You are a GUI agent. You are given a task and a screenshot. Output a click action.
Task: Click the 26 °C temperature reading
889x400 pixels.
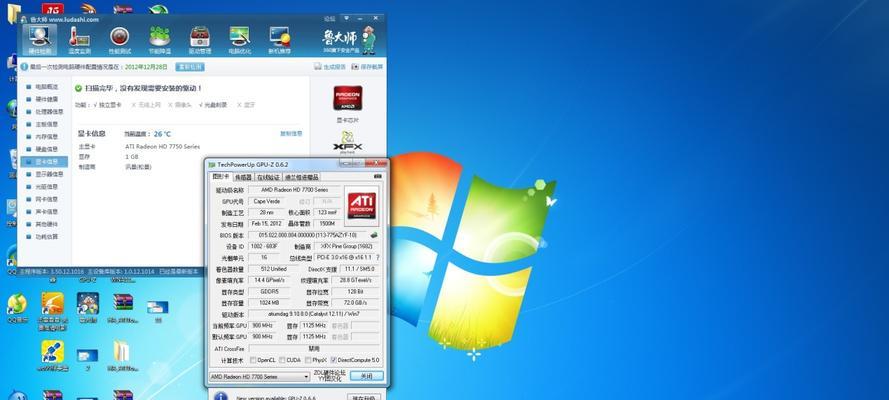click(x=162, y=134)
